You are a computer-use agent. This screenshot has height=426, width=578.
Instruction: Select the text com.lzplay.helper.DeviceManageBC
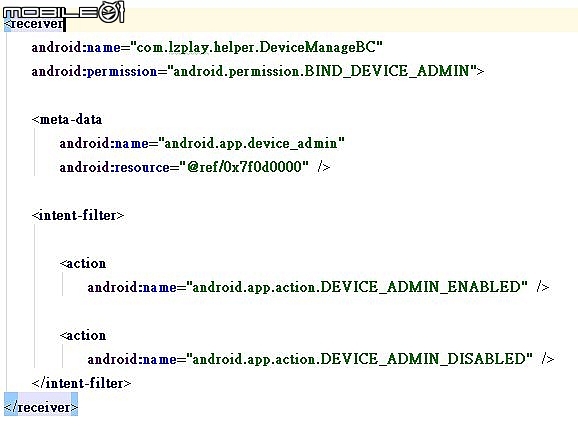point(256,48)
